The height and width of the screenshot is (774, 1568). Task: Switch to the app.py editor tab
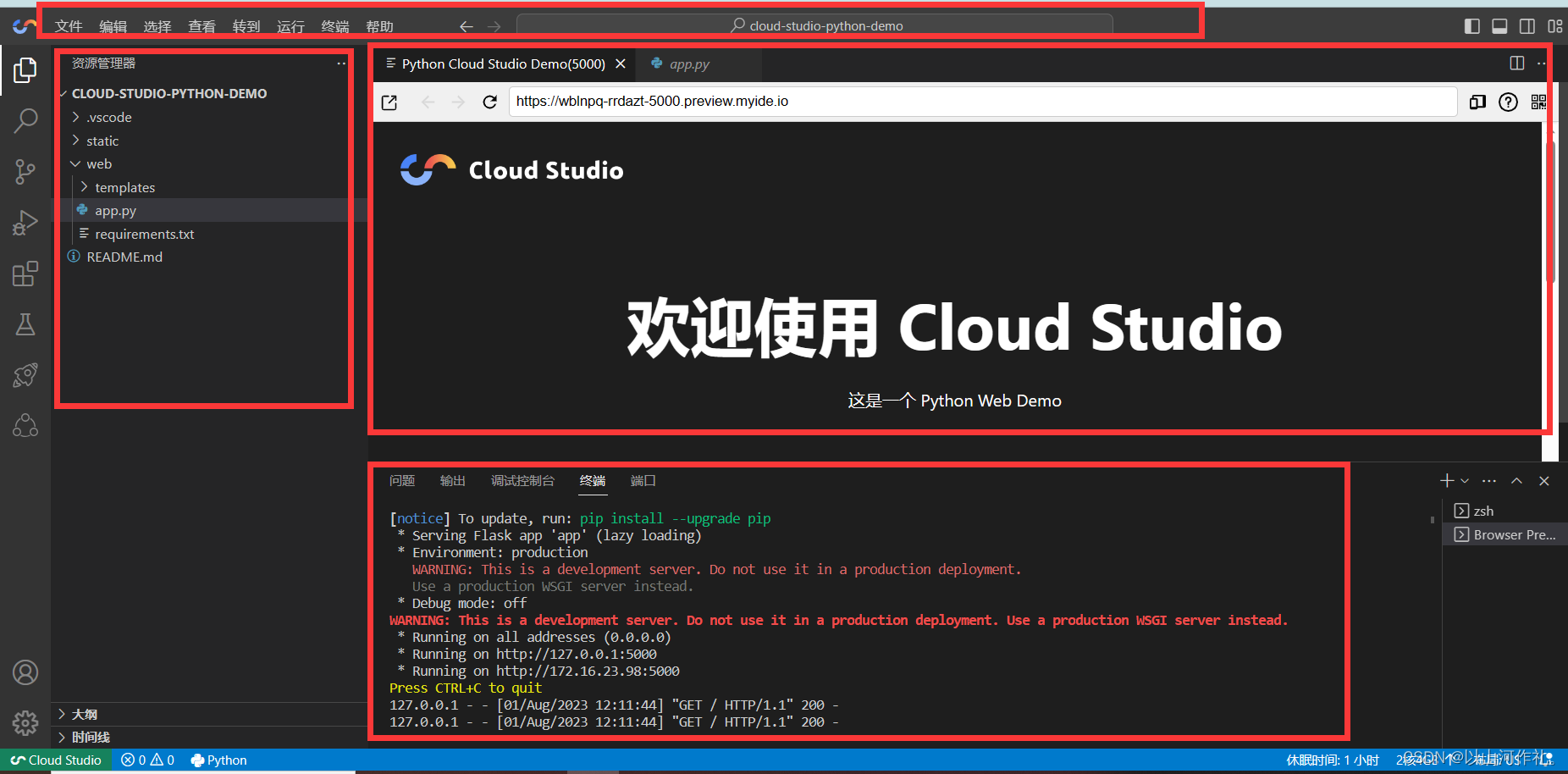click(689, 64)
